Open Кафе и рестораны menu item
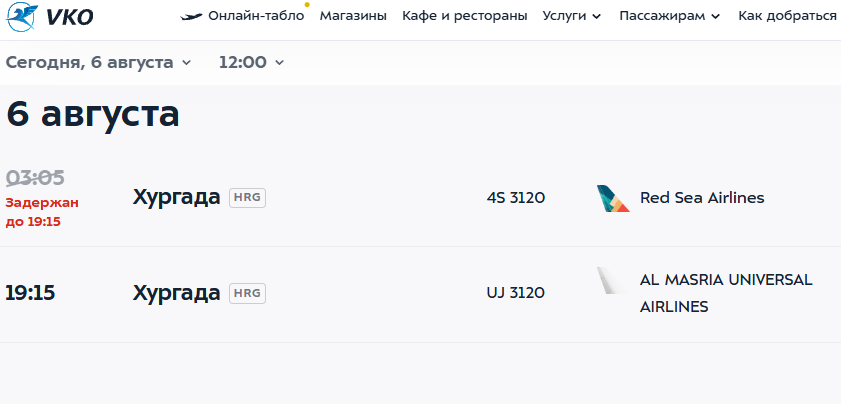The width and height of the screenshot is (841, 404). 464,16
